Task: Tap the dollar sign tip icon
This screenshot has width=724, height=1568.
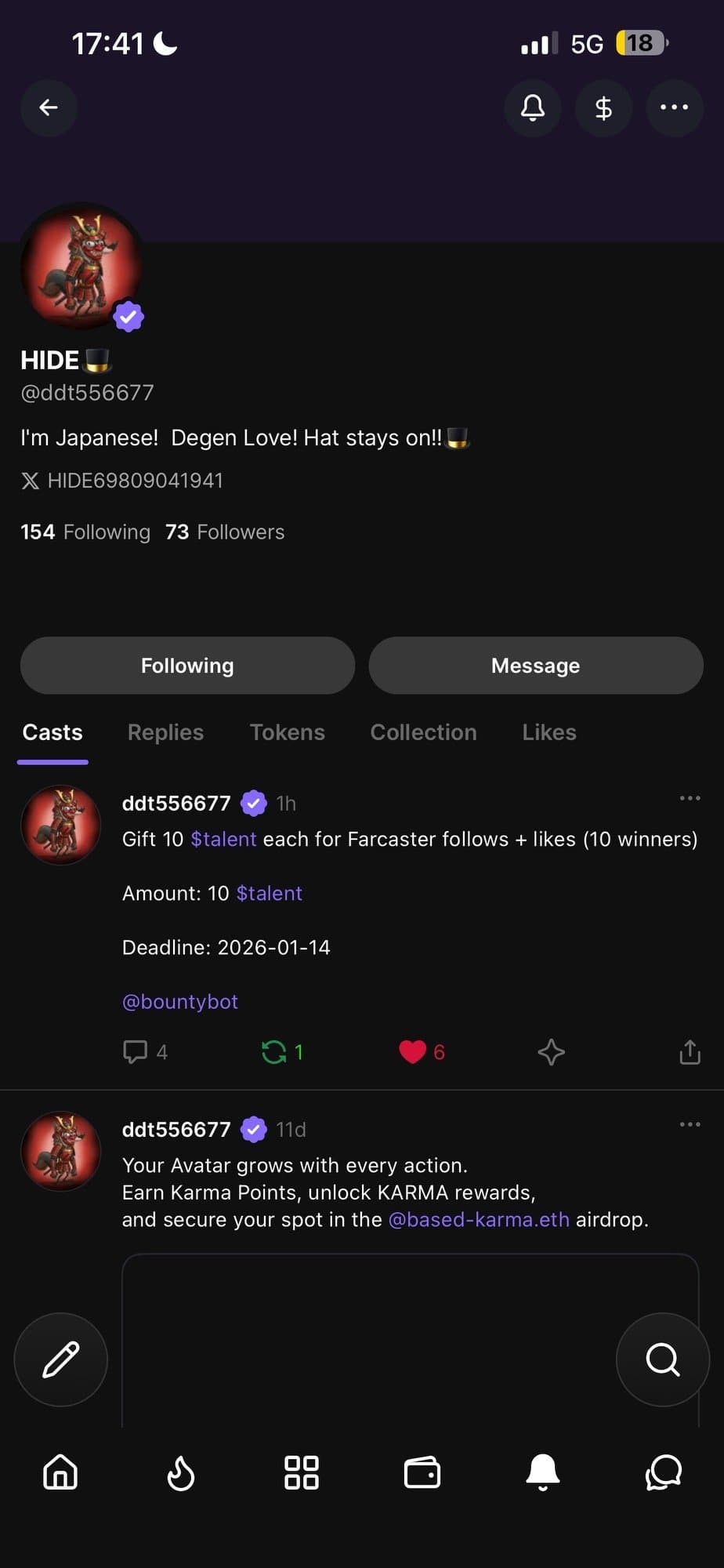Action: coord(603,107)
